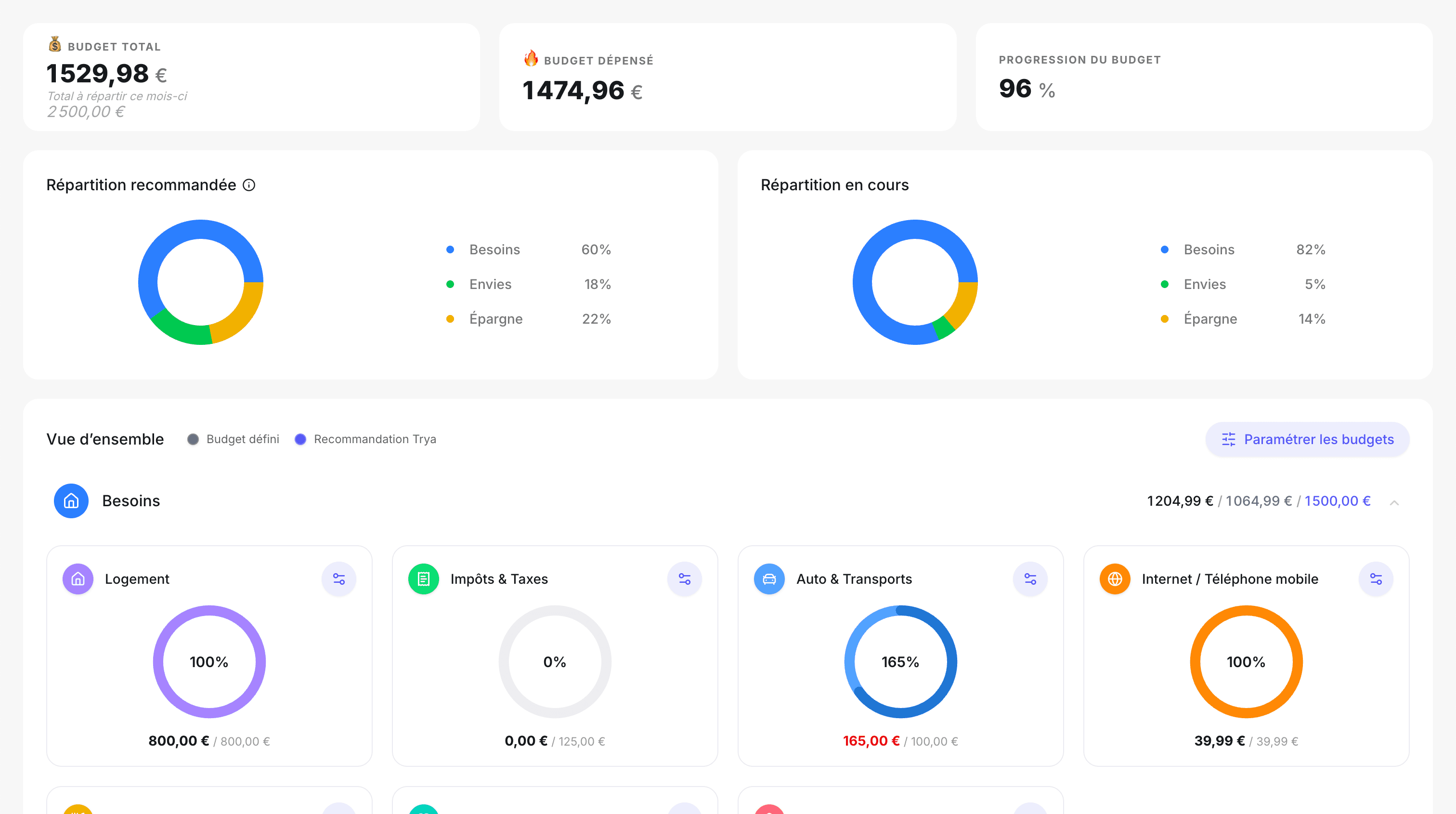The image size is (1456, 814).
Task: Click the 1529,98 € budget total value
Action: 107,74
